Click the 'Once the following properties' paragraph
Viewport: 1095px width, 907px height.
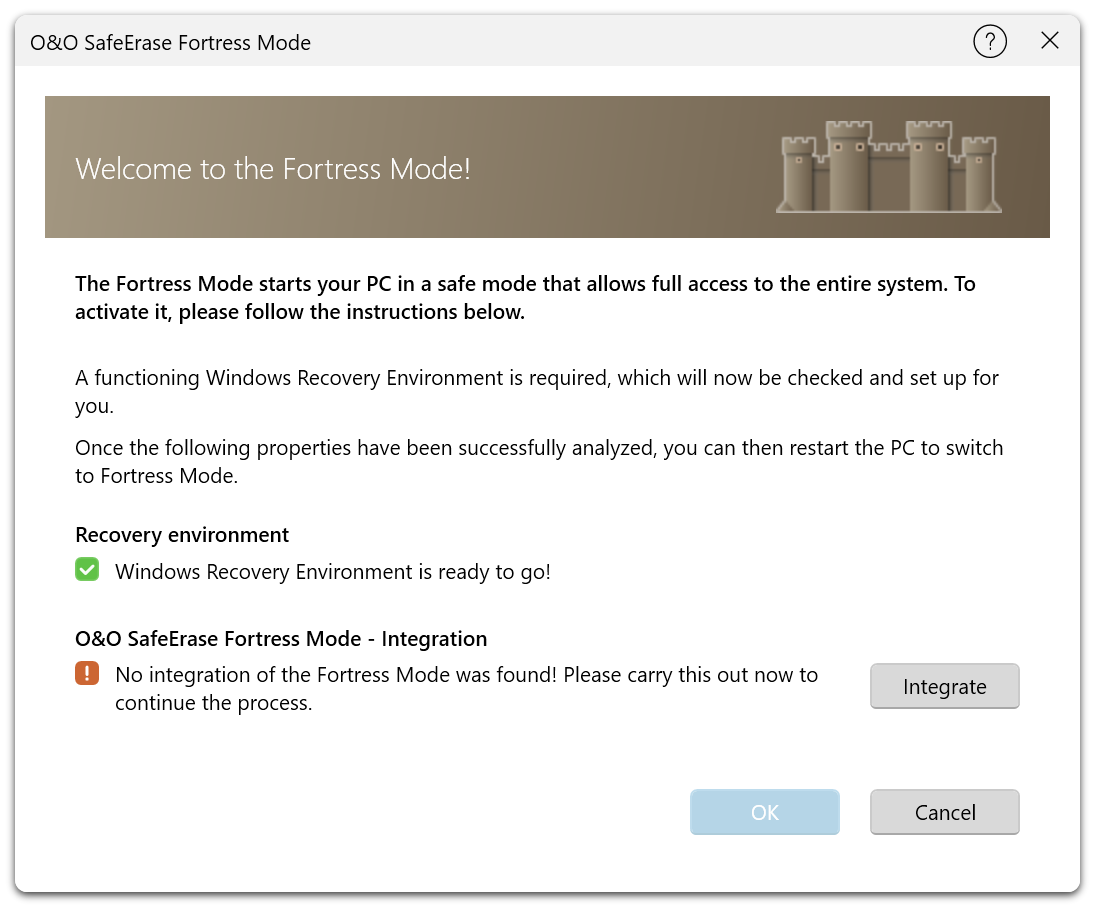[538, 462]
